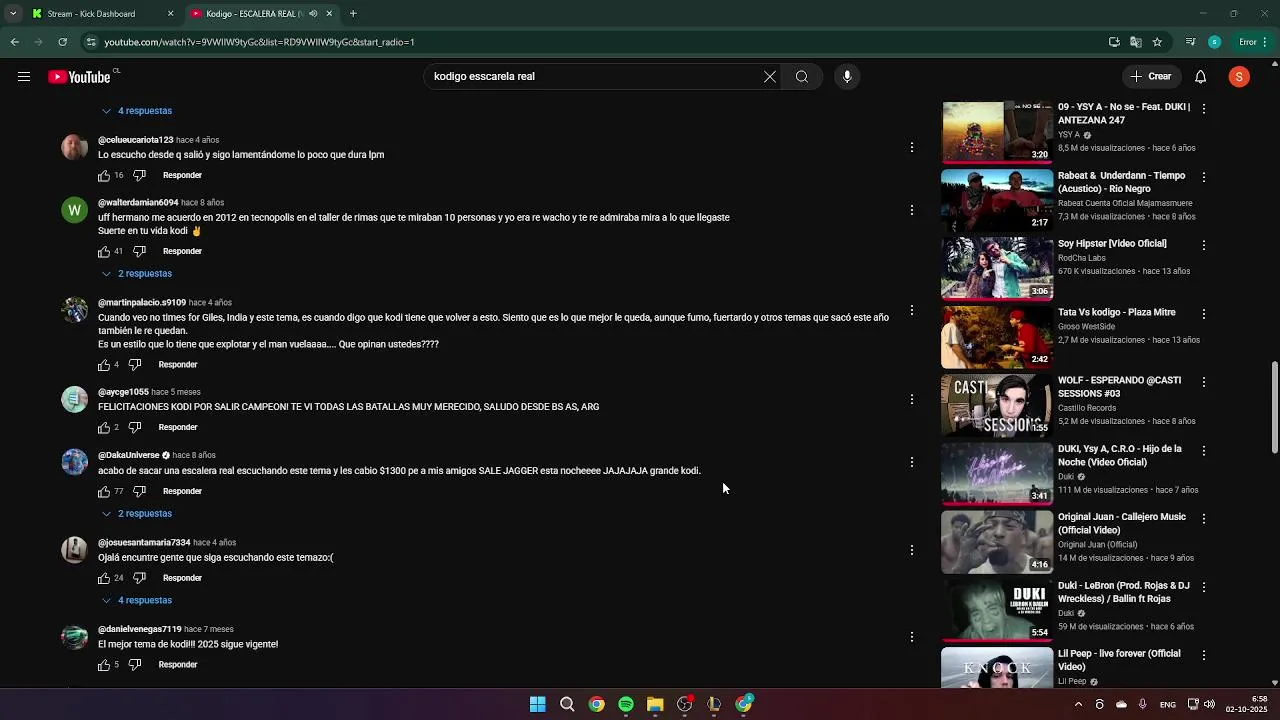The width and height of the screenshot is (1280, 720).
Task: Open options menu for @walterdamian6094 comment
Action: coord(911,210)
